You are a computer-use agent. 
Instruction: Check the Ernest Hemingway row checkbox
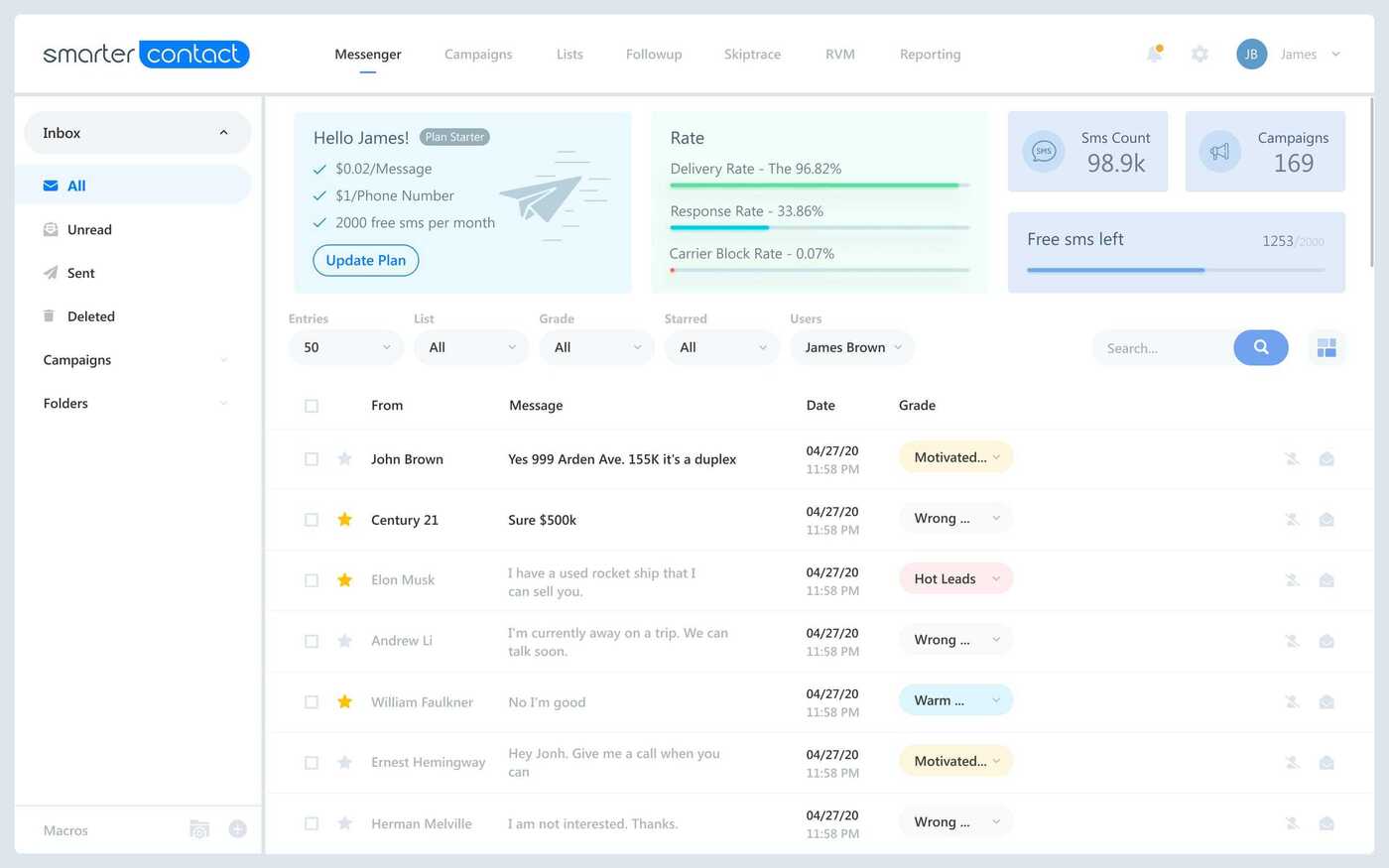(312, 763)
